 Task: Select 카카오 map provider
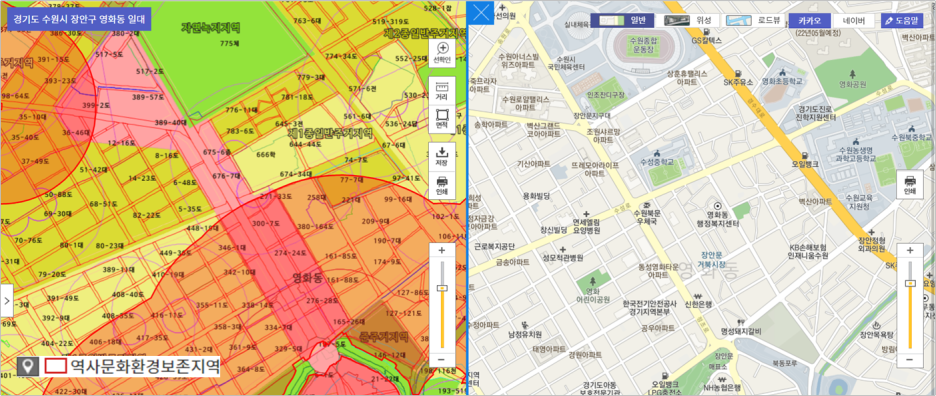pos(809,20)
